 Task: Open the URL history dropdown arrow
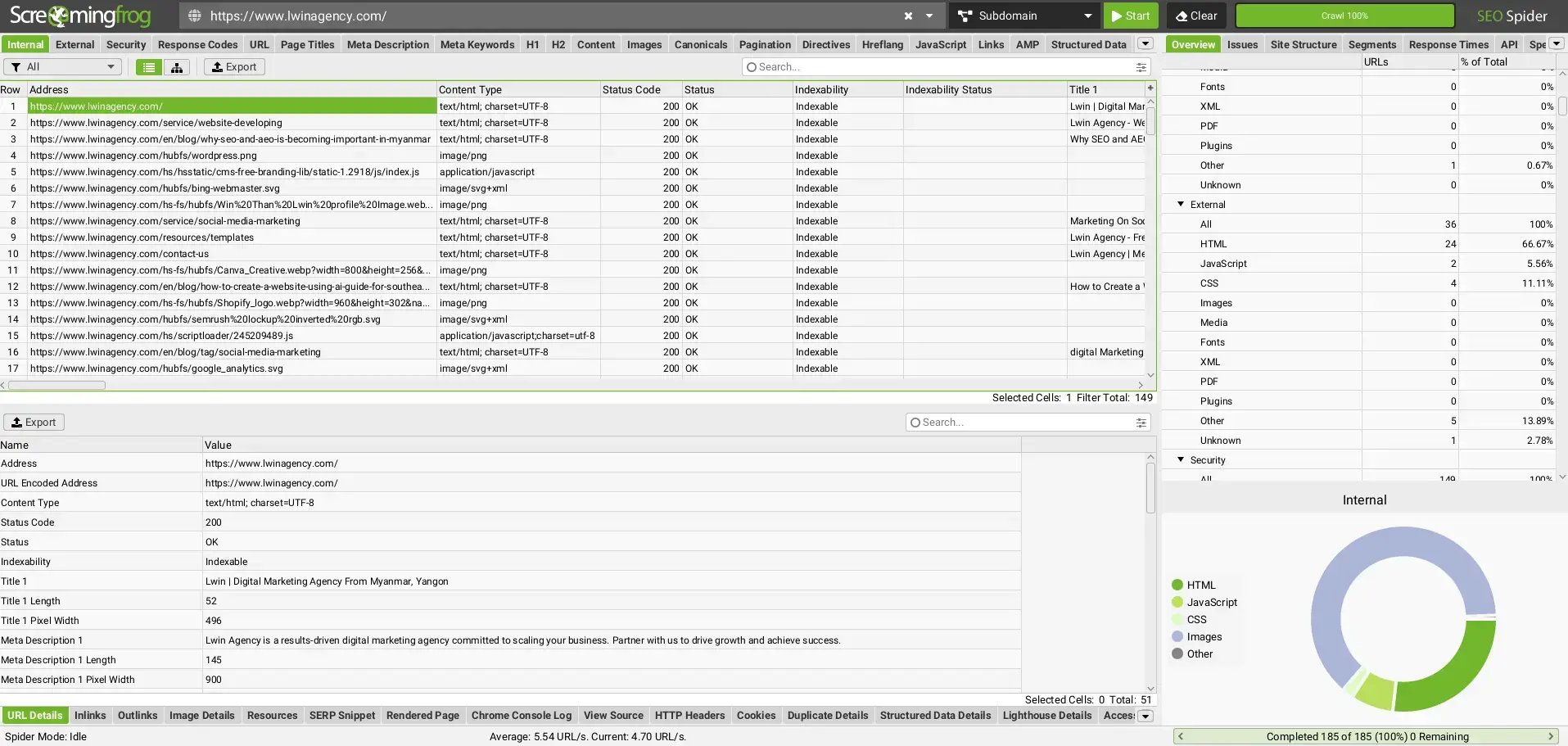[x=929, y=16]
